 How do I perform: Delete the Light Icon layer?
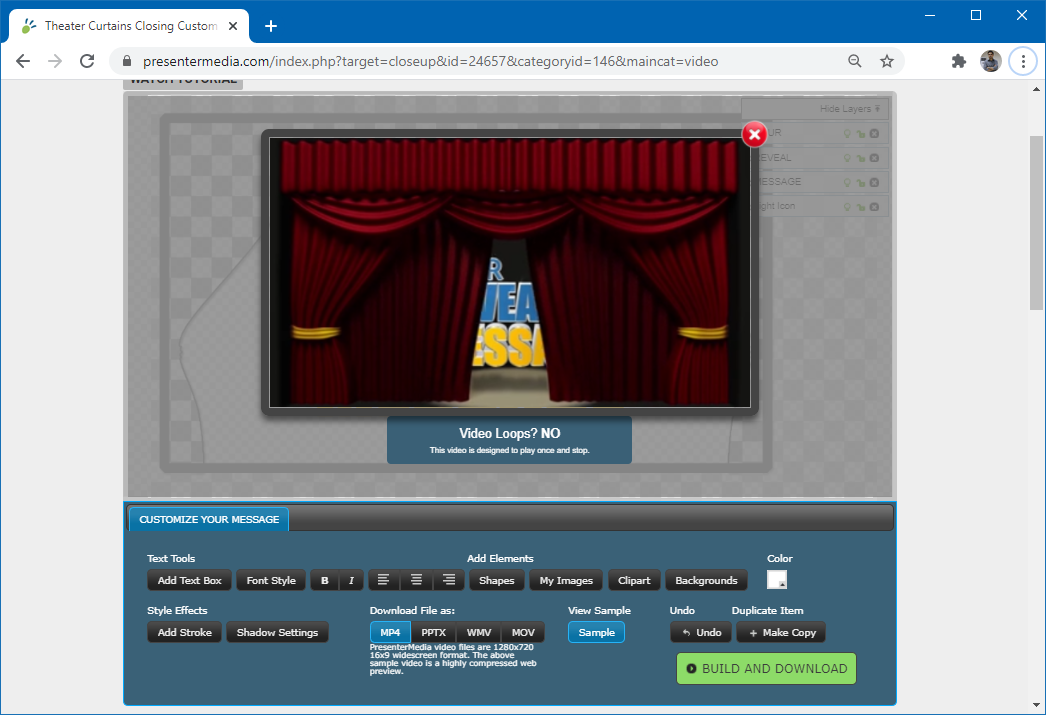click(874, 206)
